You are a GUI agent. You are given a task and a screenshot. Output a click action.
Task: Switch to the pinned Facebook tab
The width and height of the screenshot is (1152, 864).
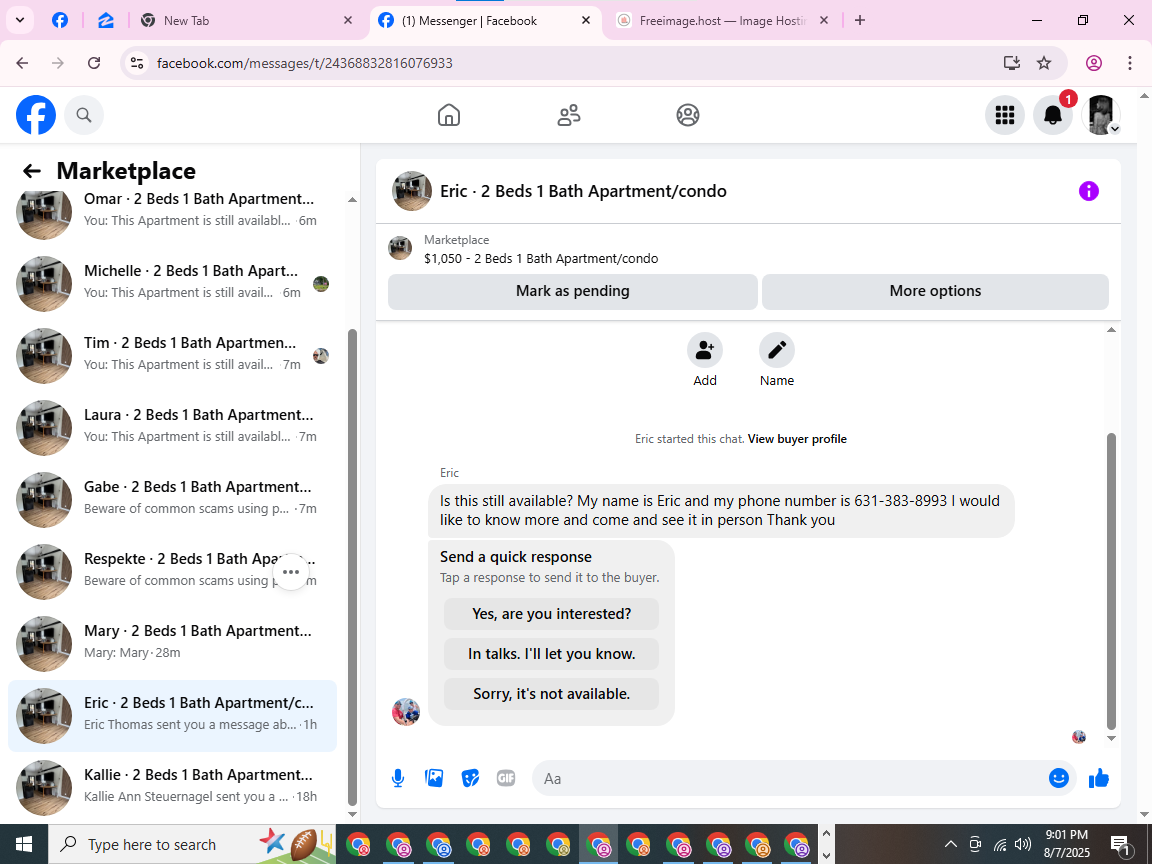coord(60,21)
